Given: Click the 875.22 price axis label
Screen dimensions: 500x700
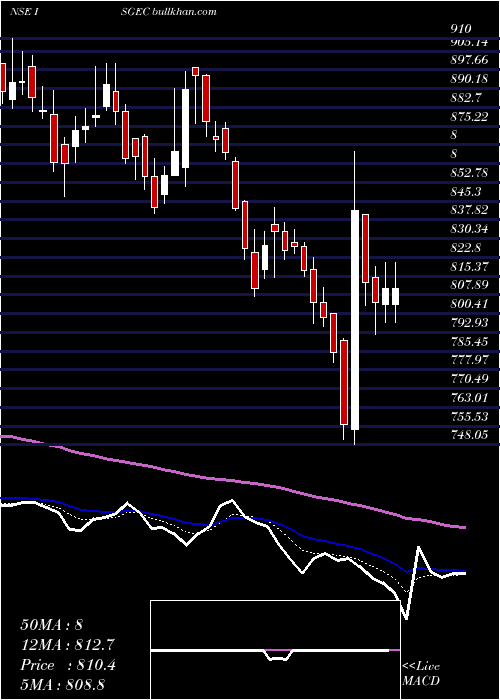Looking at the screenshot, I should coord(471,116).
